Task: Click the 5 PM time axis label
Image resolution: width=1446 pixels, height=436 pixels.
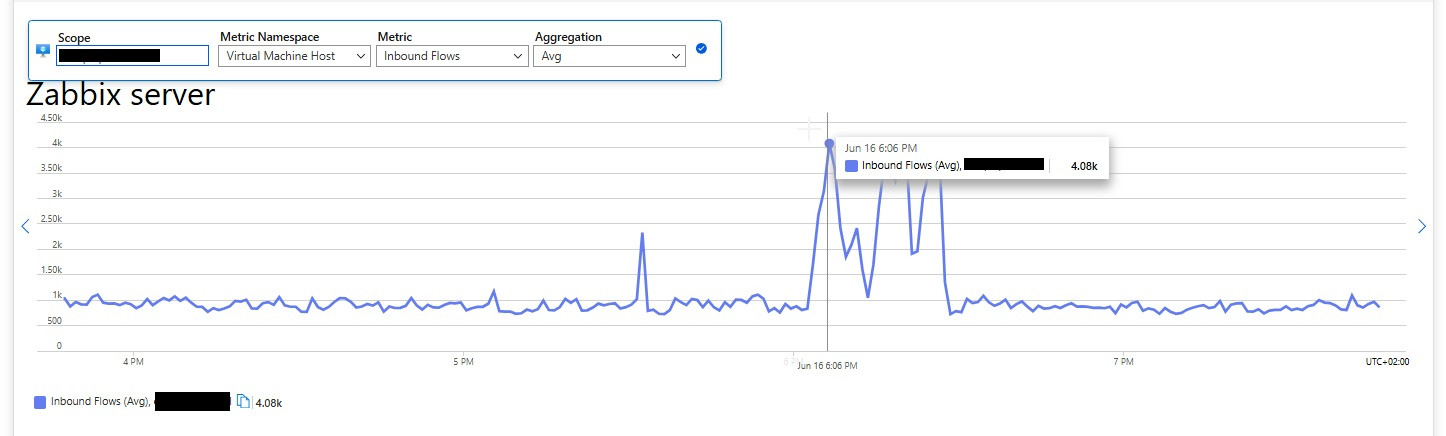Action: click(462, 360)
